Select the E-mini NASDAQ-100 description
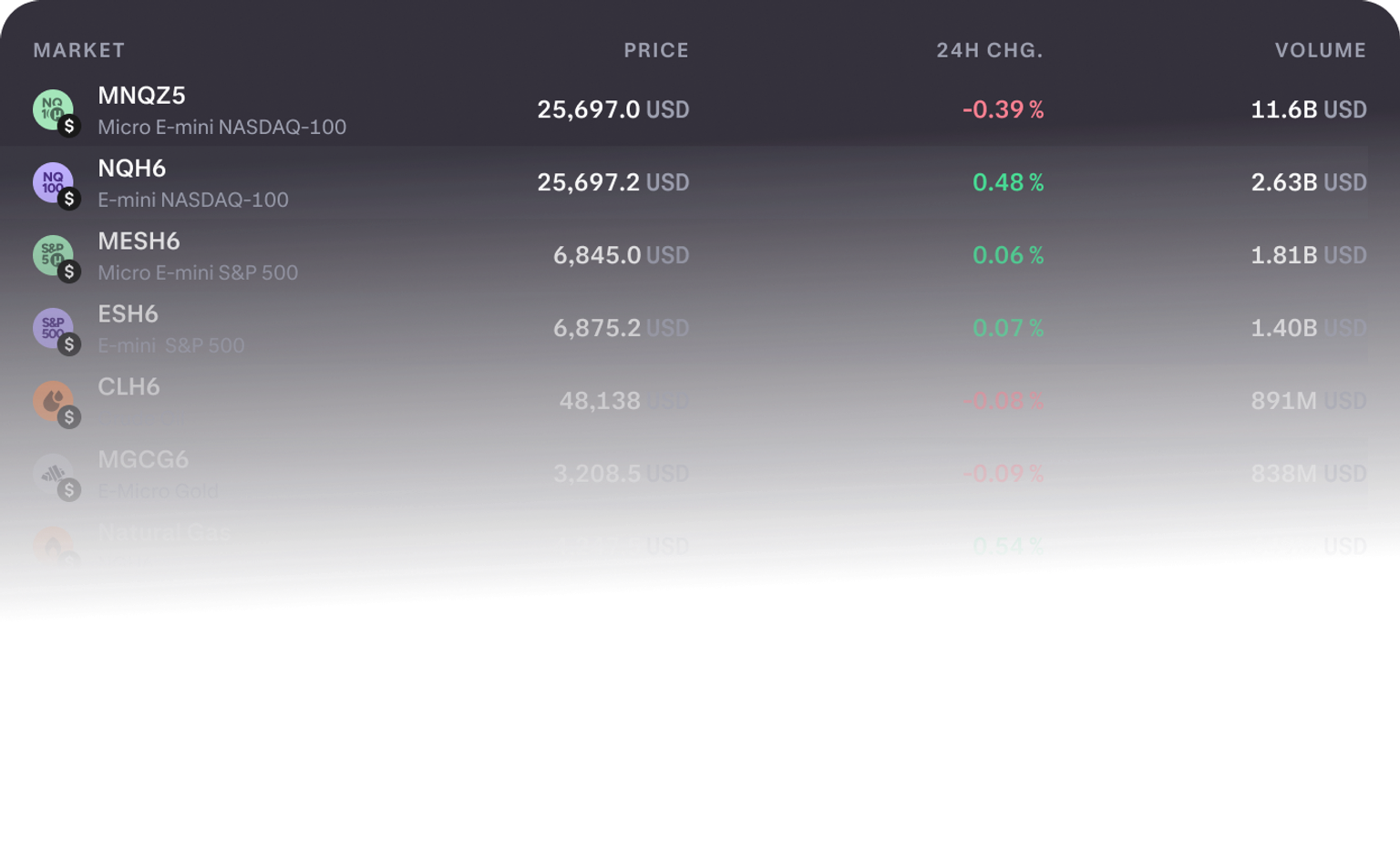The image size is (1400, 841). click(193, 200)
